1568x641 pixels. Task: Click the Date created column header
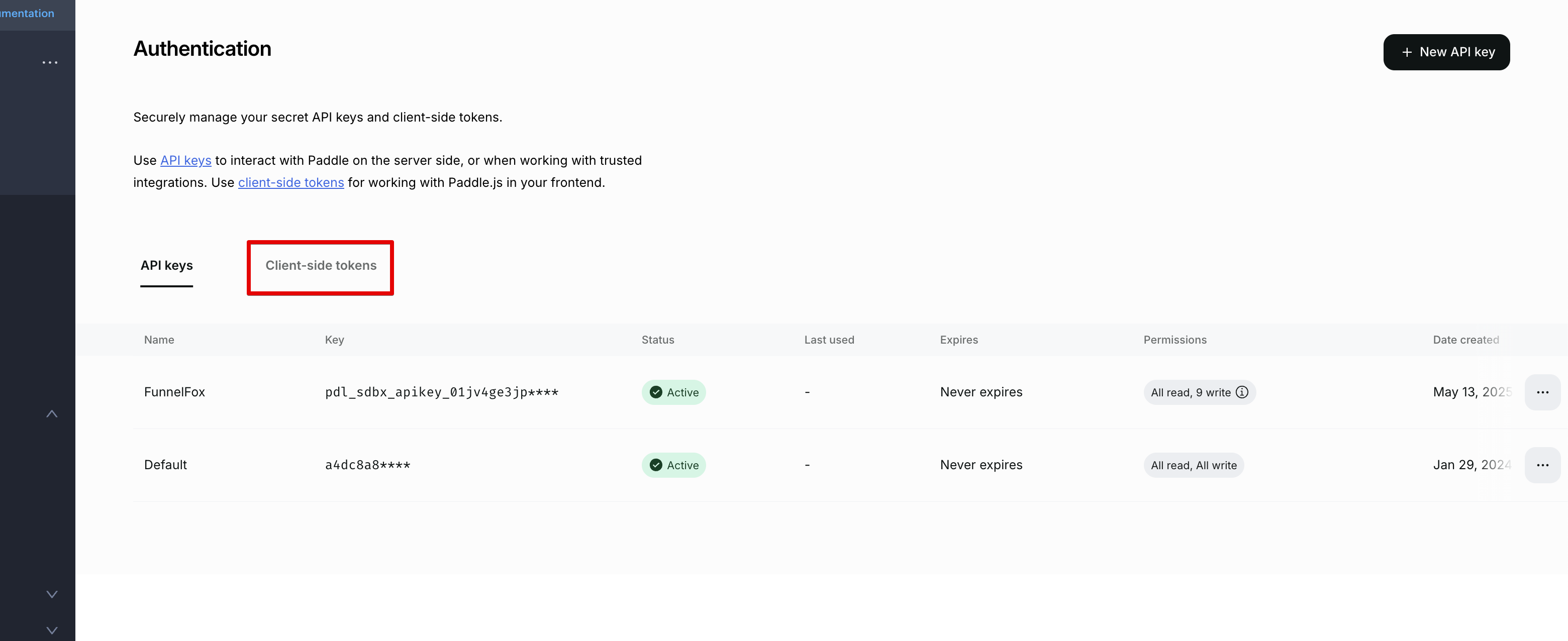[x=1465, y=340]
